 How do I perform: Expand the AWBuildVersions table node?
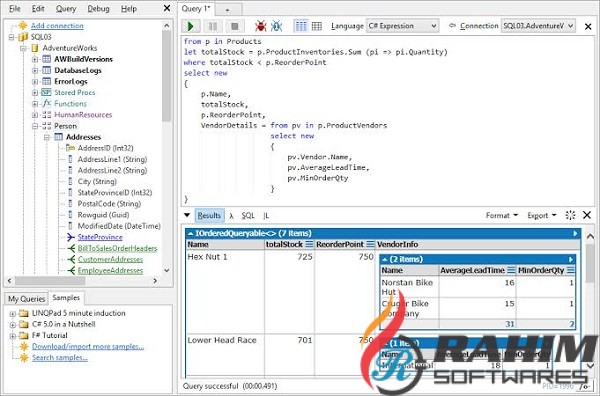(35, 59)
